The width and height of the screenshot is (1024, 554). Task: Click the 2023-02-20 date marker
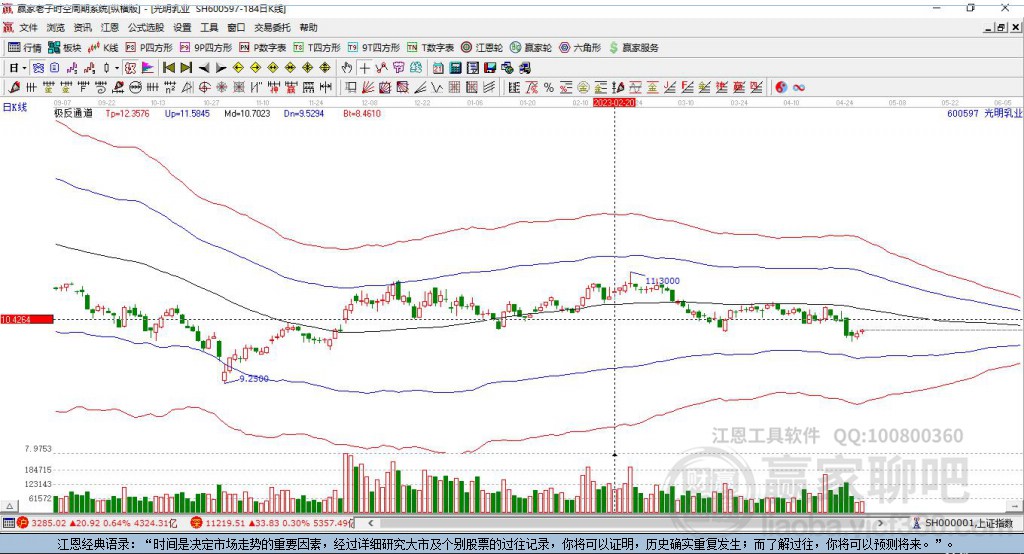tap(614, 103)
